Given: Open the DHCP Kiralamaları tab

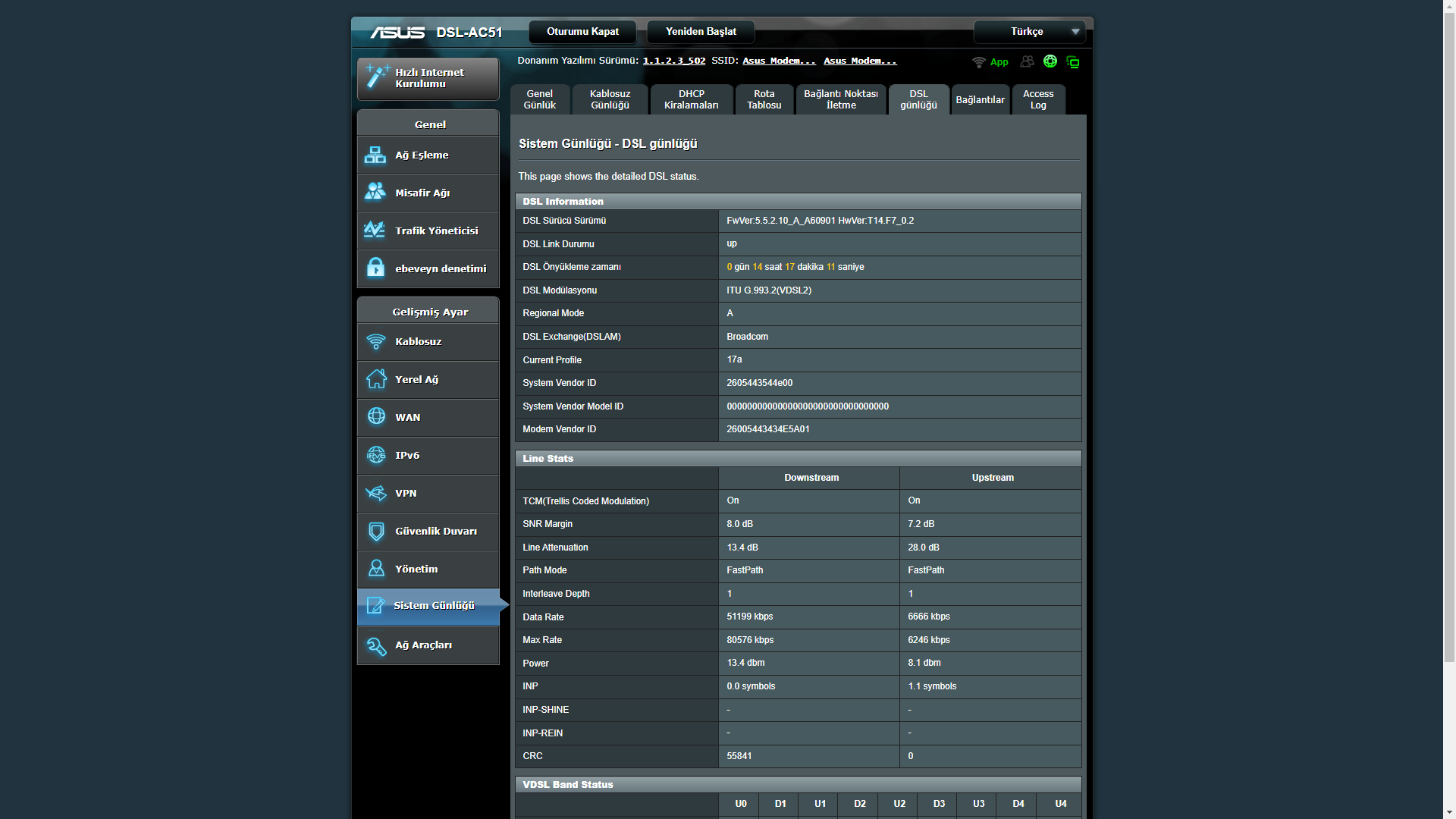Looking at the screenshot, I should pos(692,99).
